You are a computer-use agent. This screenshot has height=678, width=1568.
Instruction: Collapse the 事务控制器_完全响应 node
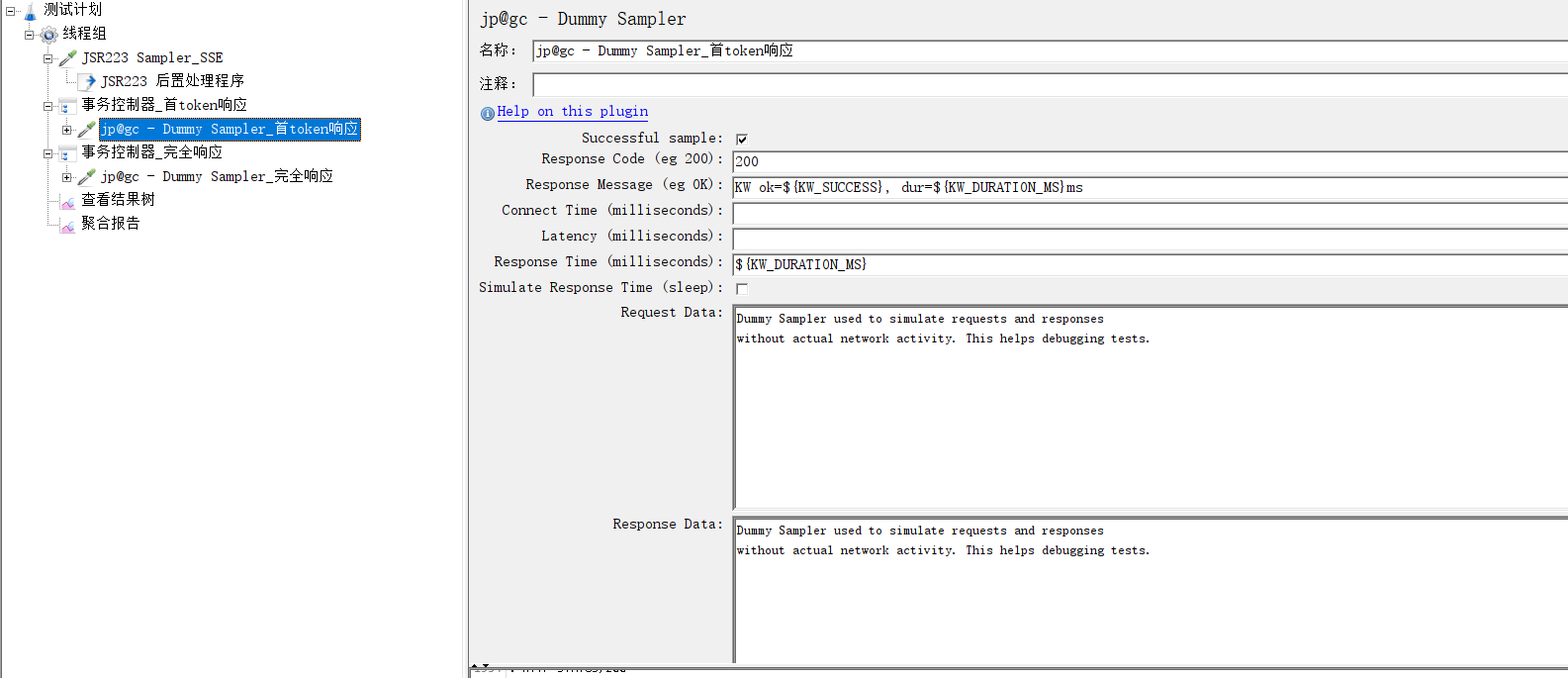[47, 153]
